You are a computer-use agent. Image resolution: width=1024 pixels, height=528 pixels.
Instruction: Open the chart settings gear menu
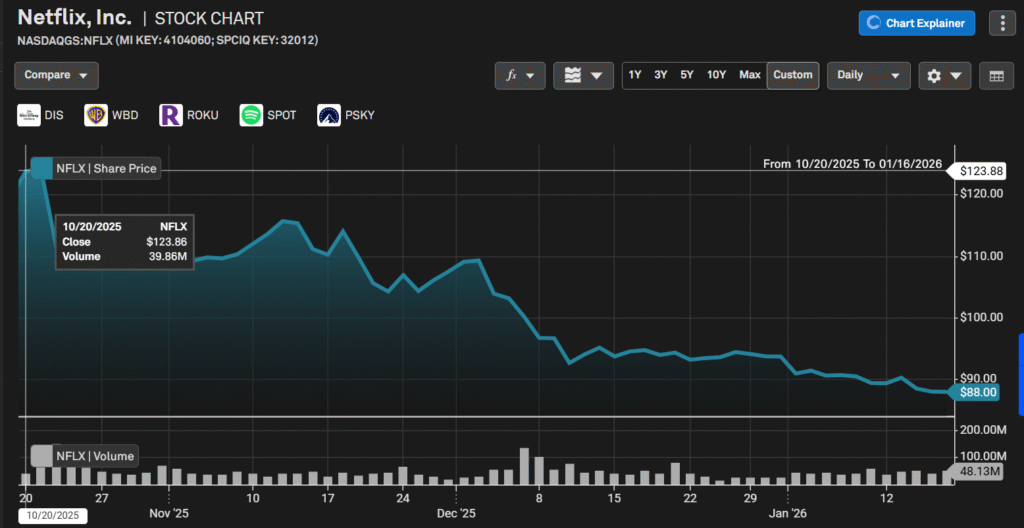click(x=945, y=76)
